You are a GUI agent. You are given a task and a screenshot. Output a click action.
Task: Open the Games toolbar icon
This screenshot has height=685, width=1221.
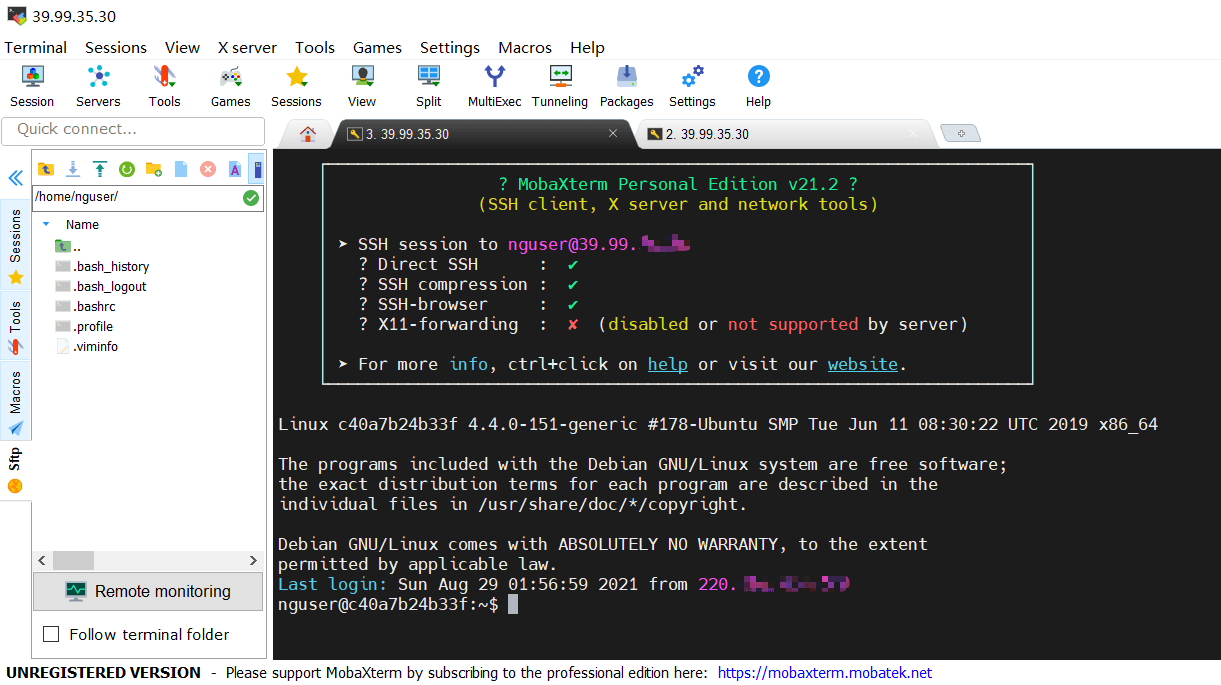(230, 86)
